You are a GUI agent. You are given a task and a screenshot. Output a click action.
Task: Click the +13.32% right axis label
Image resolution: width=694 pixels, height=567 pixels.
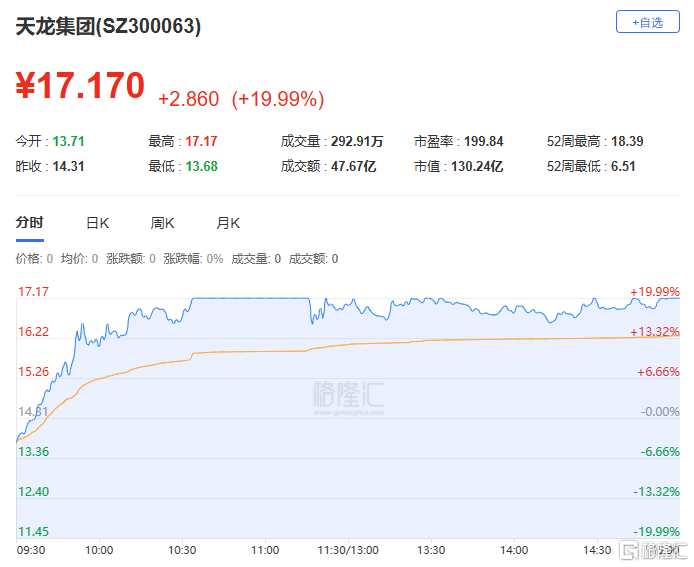tap(654, 332)
